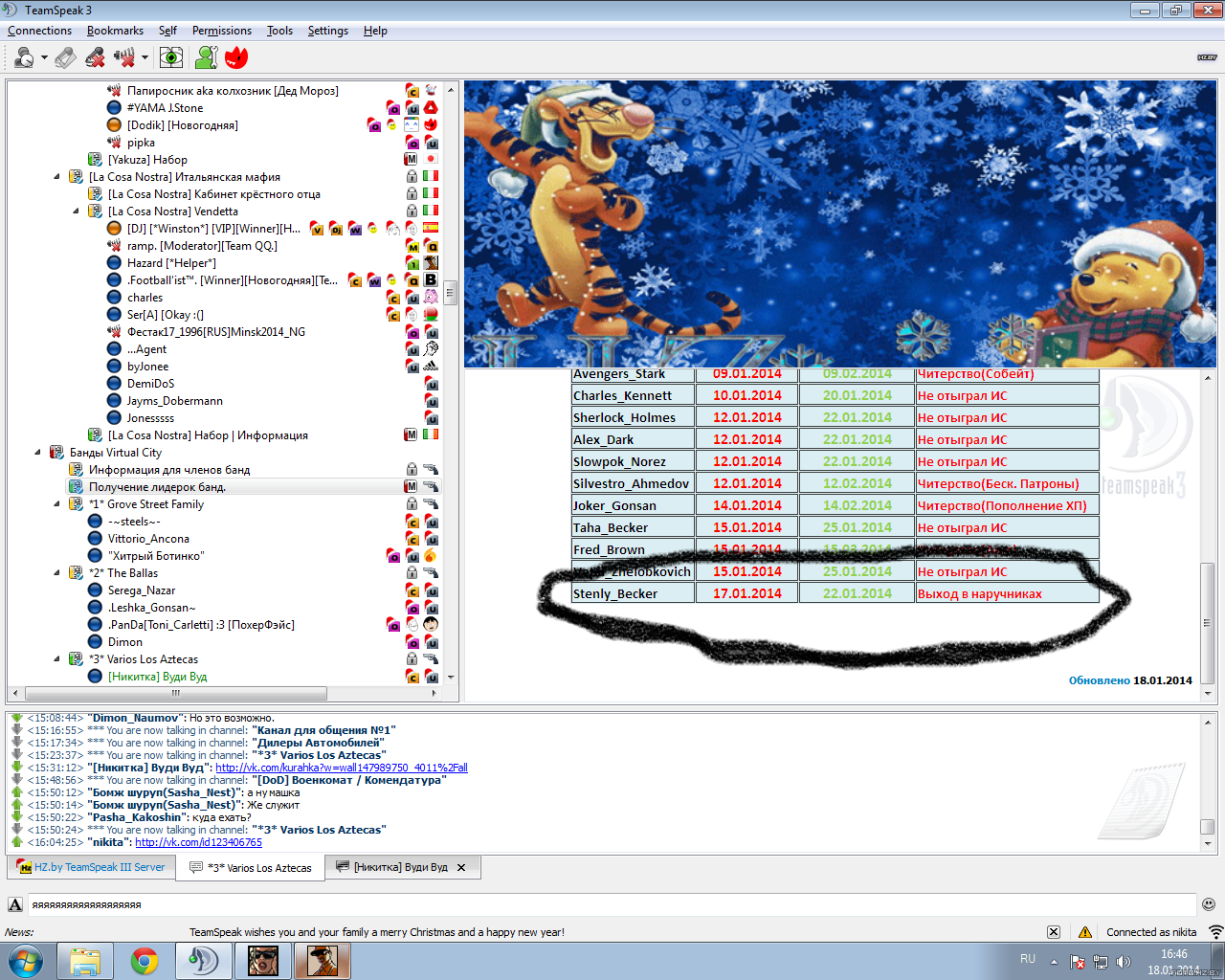Open the Help menu
Image resolution: width=1225 pixels, height=980 pixels.
(x=375, y=31)
